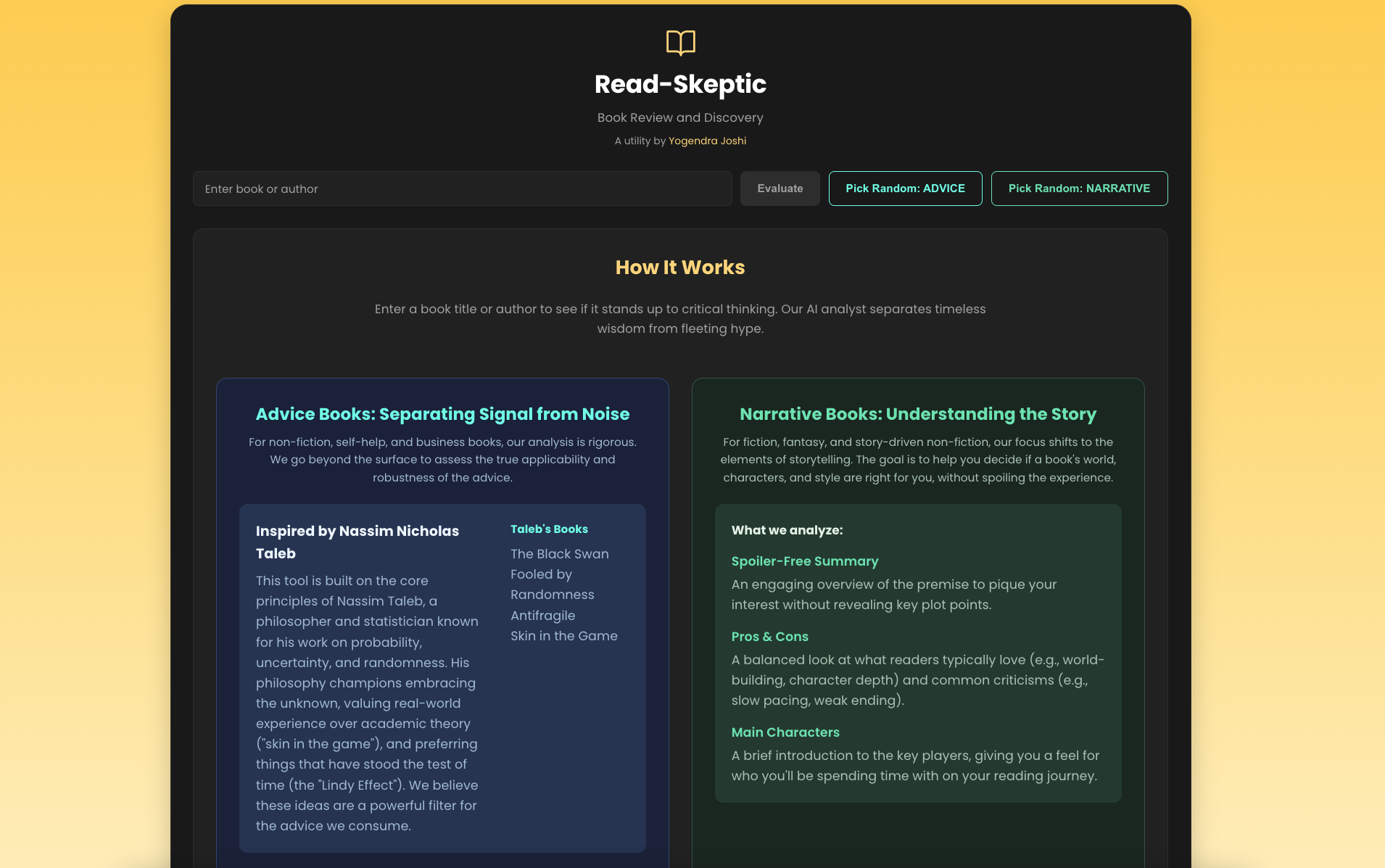Click the Read-Skeptic title heading
The height and width of the screenshot is (868, 1385).
(x=680, y=84)
